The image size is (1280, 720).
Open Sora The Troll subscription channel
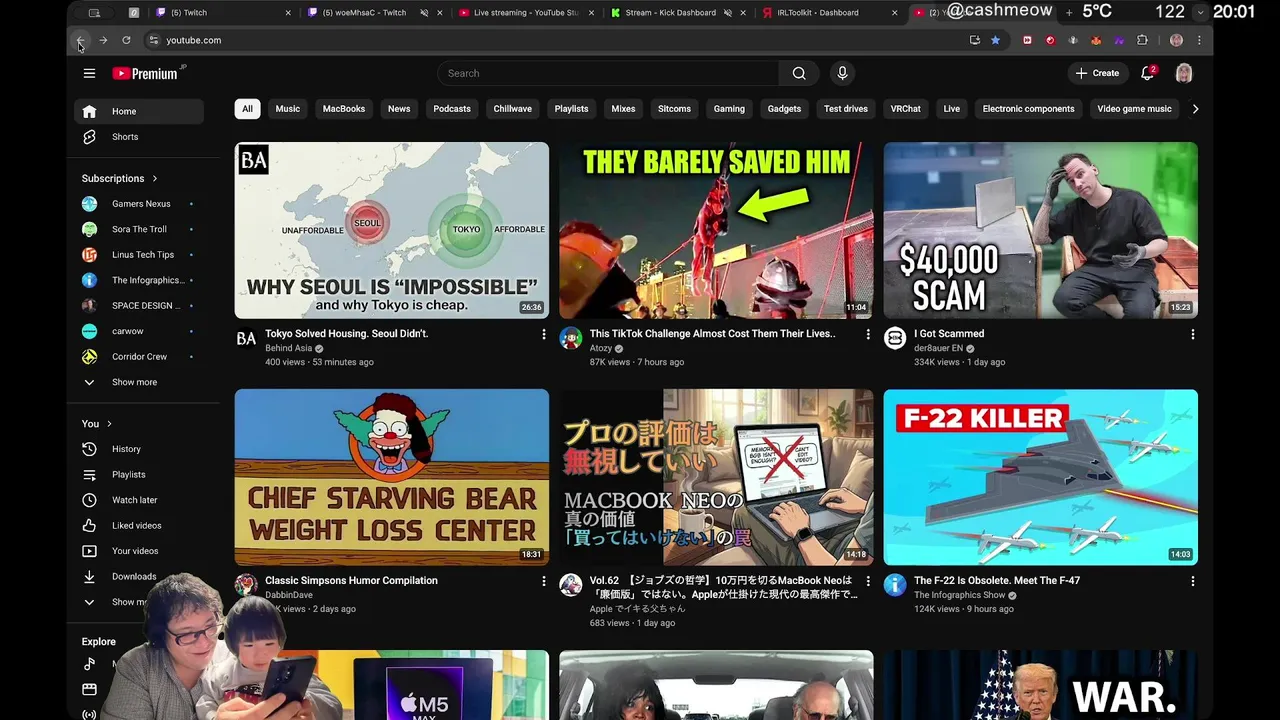pos(139,229)
